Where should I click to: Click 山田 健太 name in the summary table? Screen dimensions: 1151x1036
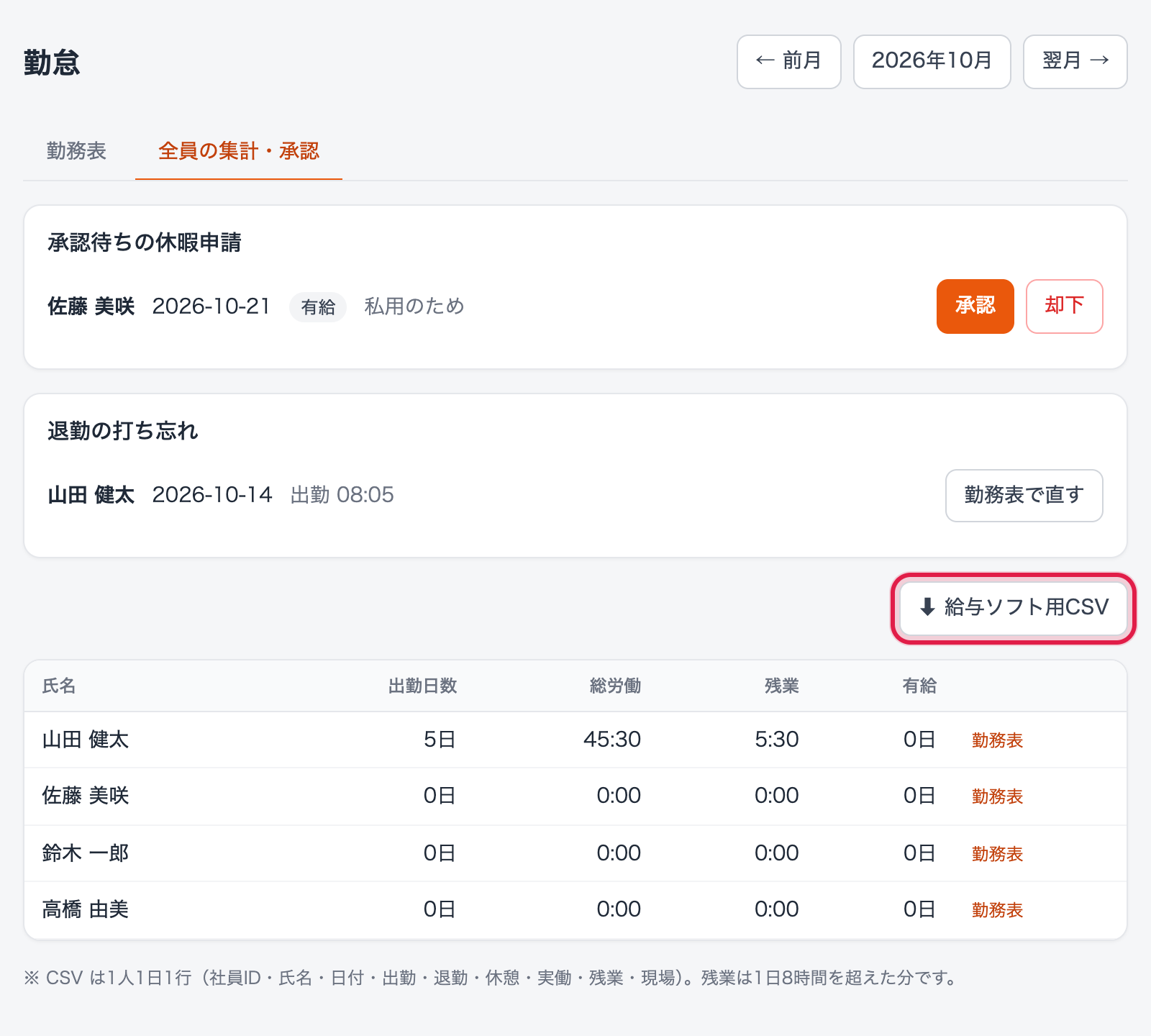tap(86, 740)
